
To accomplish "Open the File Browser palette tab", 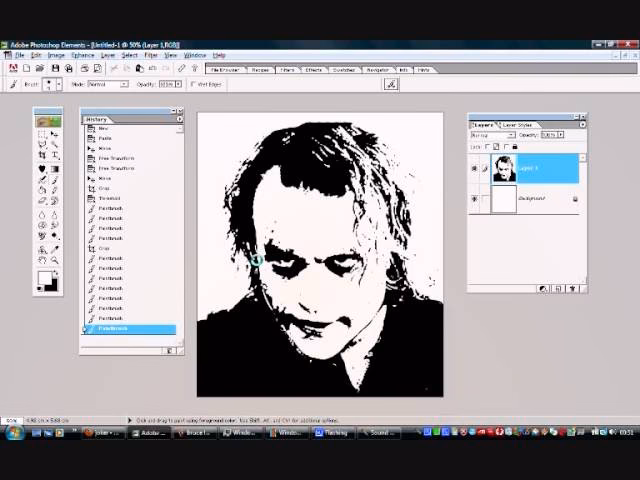I will (x=225, y=70).
